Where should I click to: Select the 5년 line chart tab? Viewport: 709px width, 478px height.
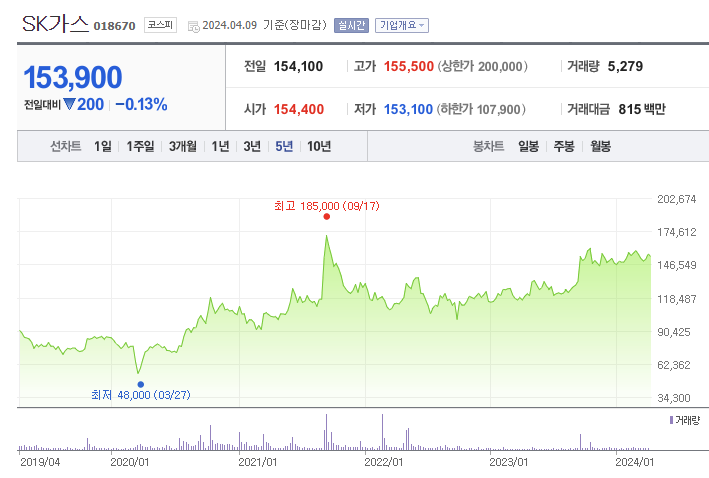click(x=284, y=146)
